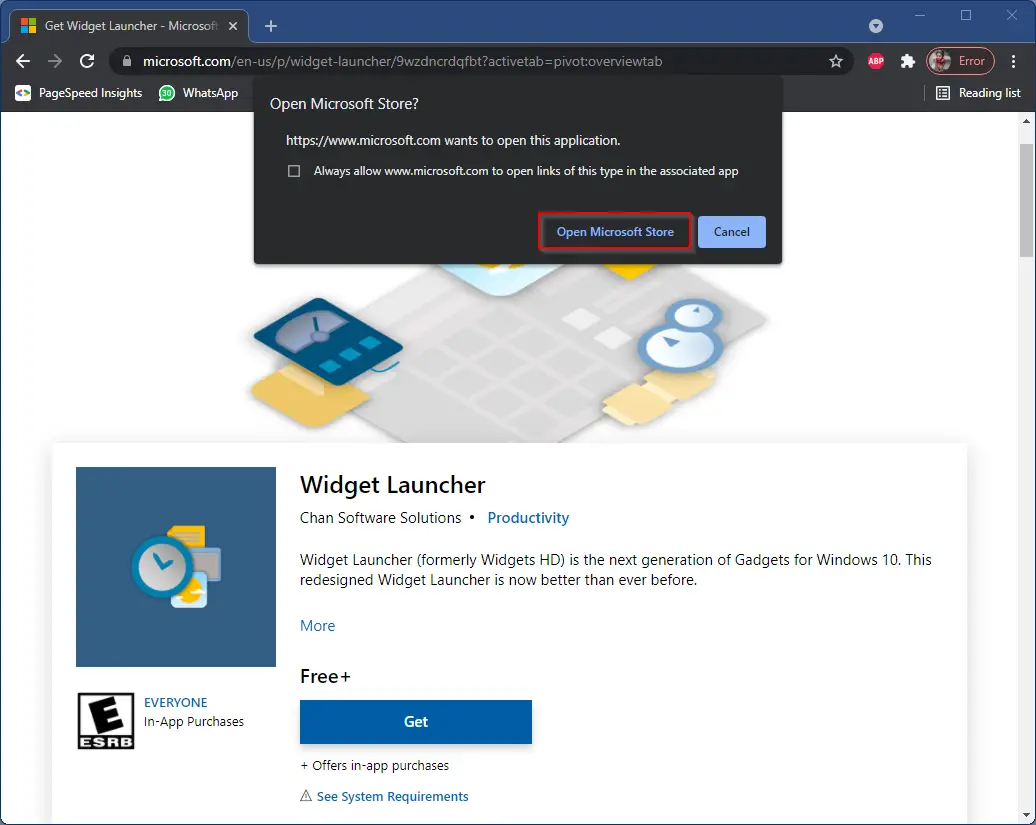1036x825 pixels.
Task: Click the scrollbar down arrow
Action: click(x=1026, y=815)
